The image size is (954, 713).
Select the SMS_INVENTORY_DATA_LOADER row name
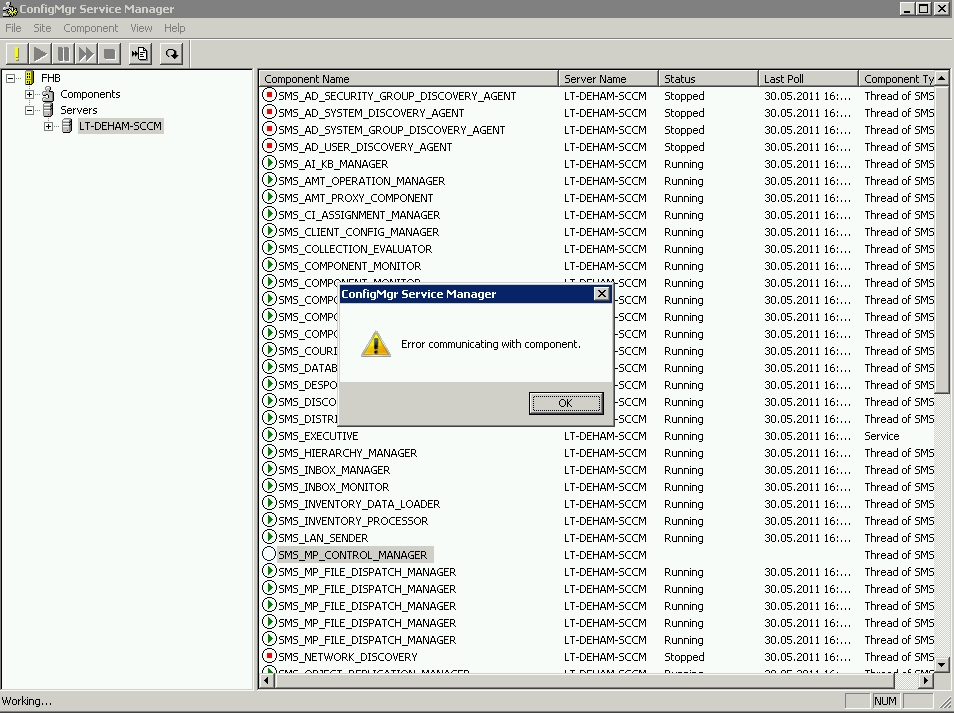click(x=359, y=504)
